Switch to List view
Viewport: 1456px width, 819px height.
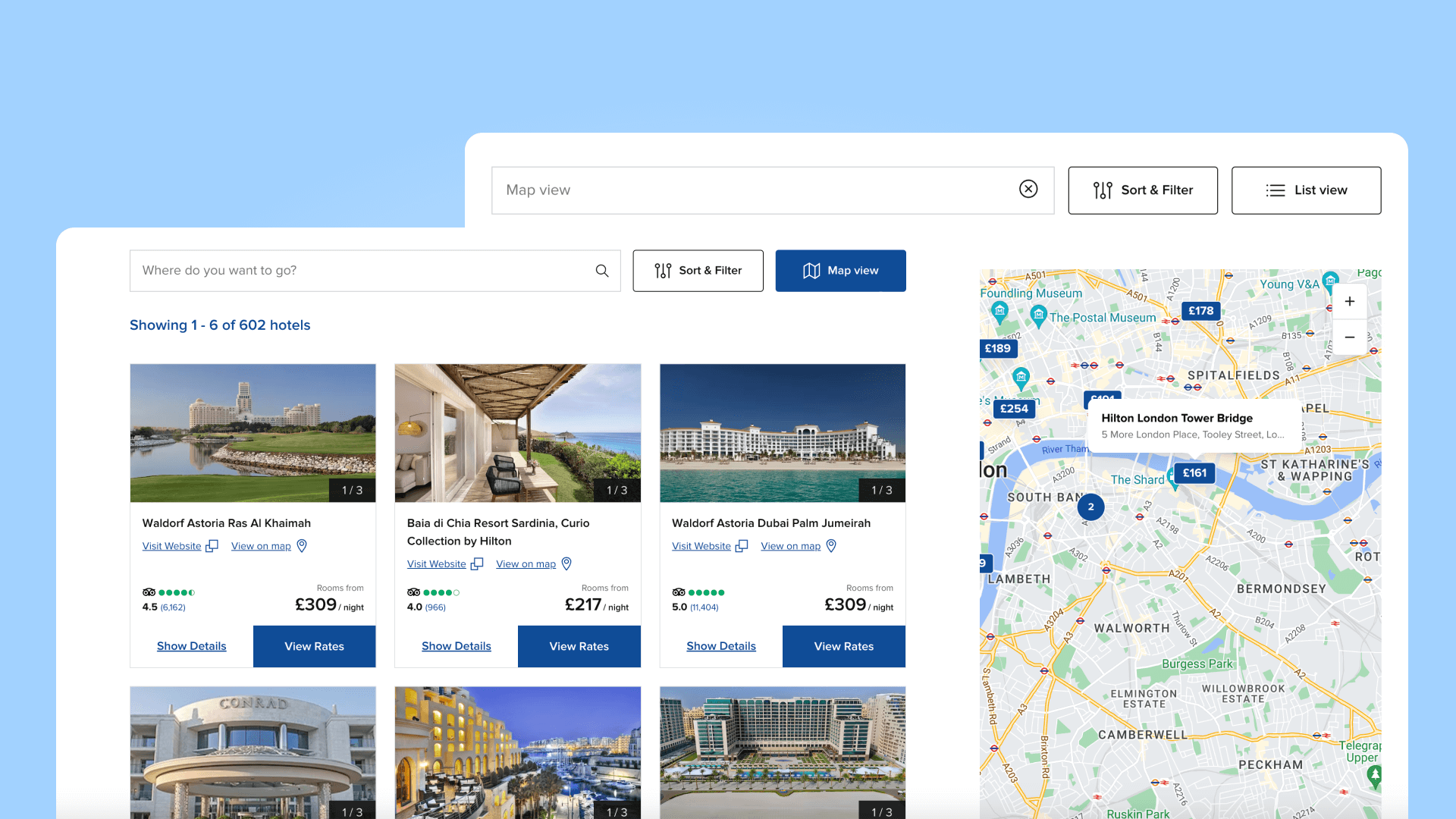click(1306, 190)
